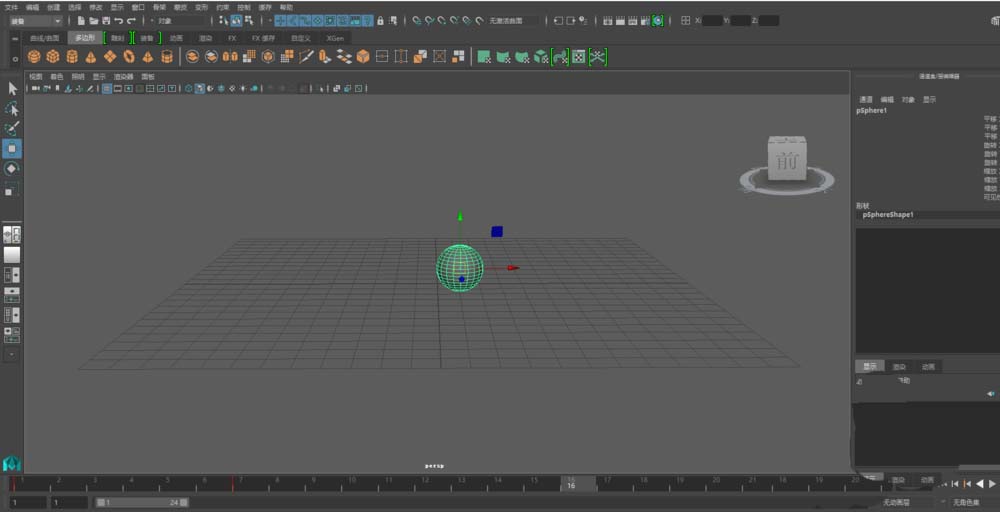The image size is (1000, 512).
Task: Create a polygon cylinder from shelf
Action: point(72,57)
